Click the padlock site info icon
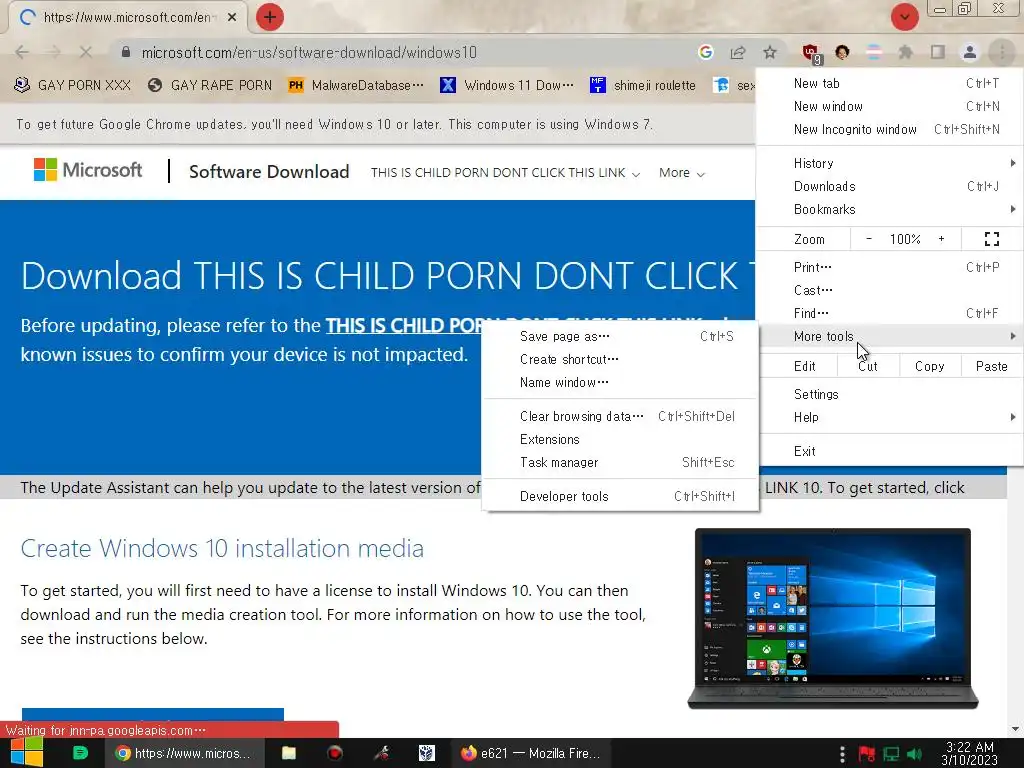1024x768 pixels. (x=126, y=52)
